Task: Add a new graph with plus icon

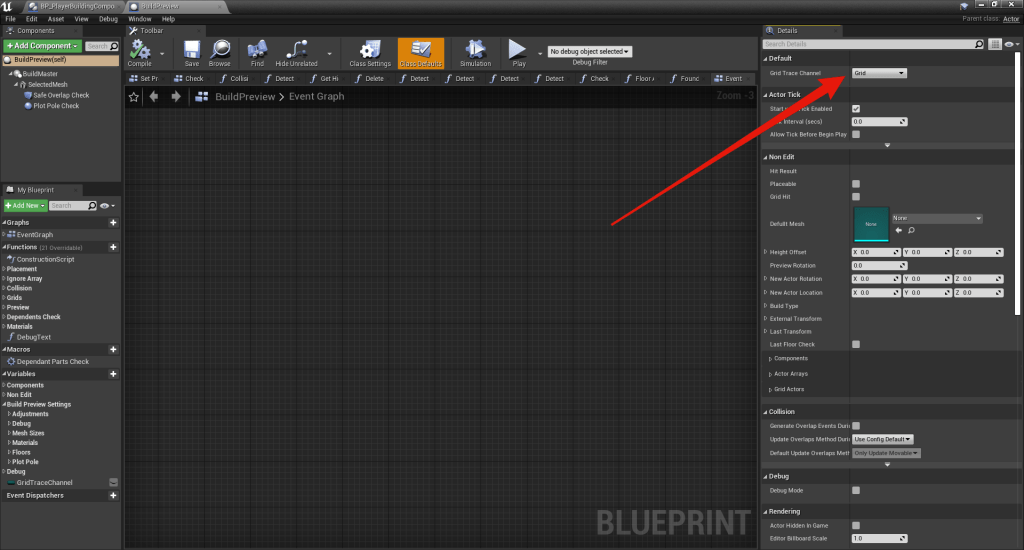Action: (113, 223)
